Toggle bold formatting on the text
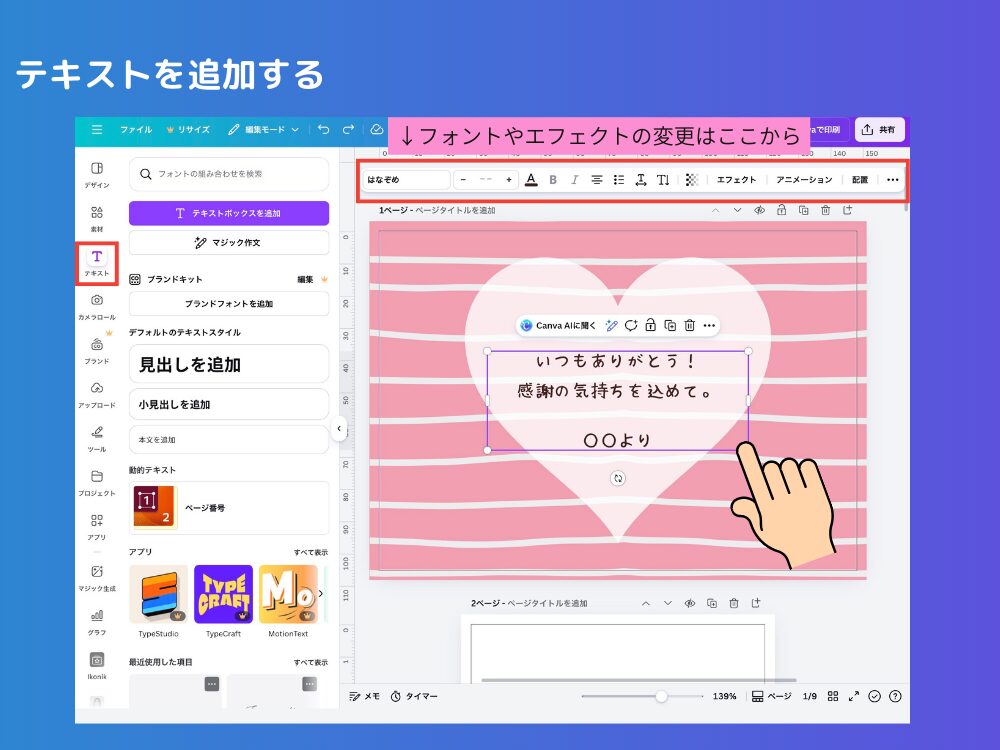This screenshot has width=1000, height=750. coord(554,180)
